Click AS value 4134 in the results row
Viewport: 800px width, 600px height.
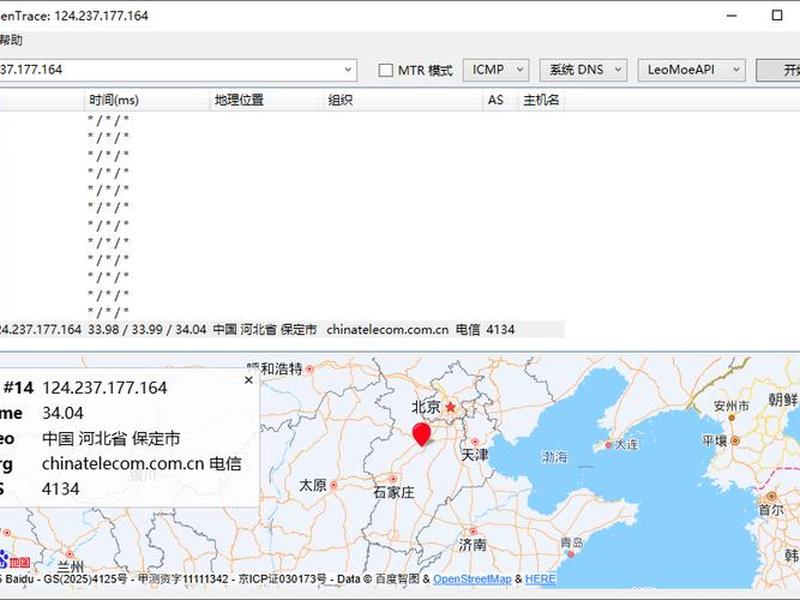(500, 330)
